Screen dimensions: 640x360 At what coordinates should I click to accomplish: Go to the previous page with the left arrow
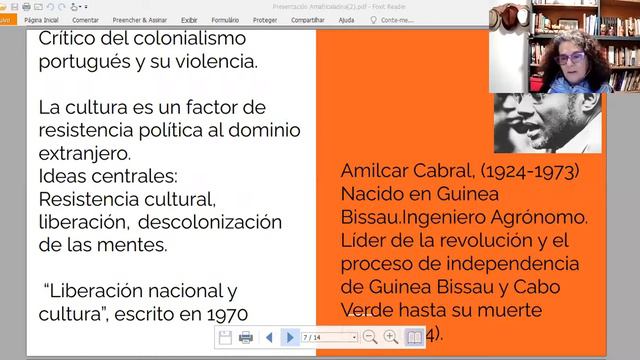269,338
